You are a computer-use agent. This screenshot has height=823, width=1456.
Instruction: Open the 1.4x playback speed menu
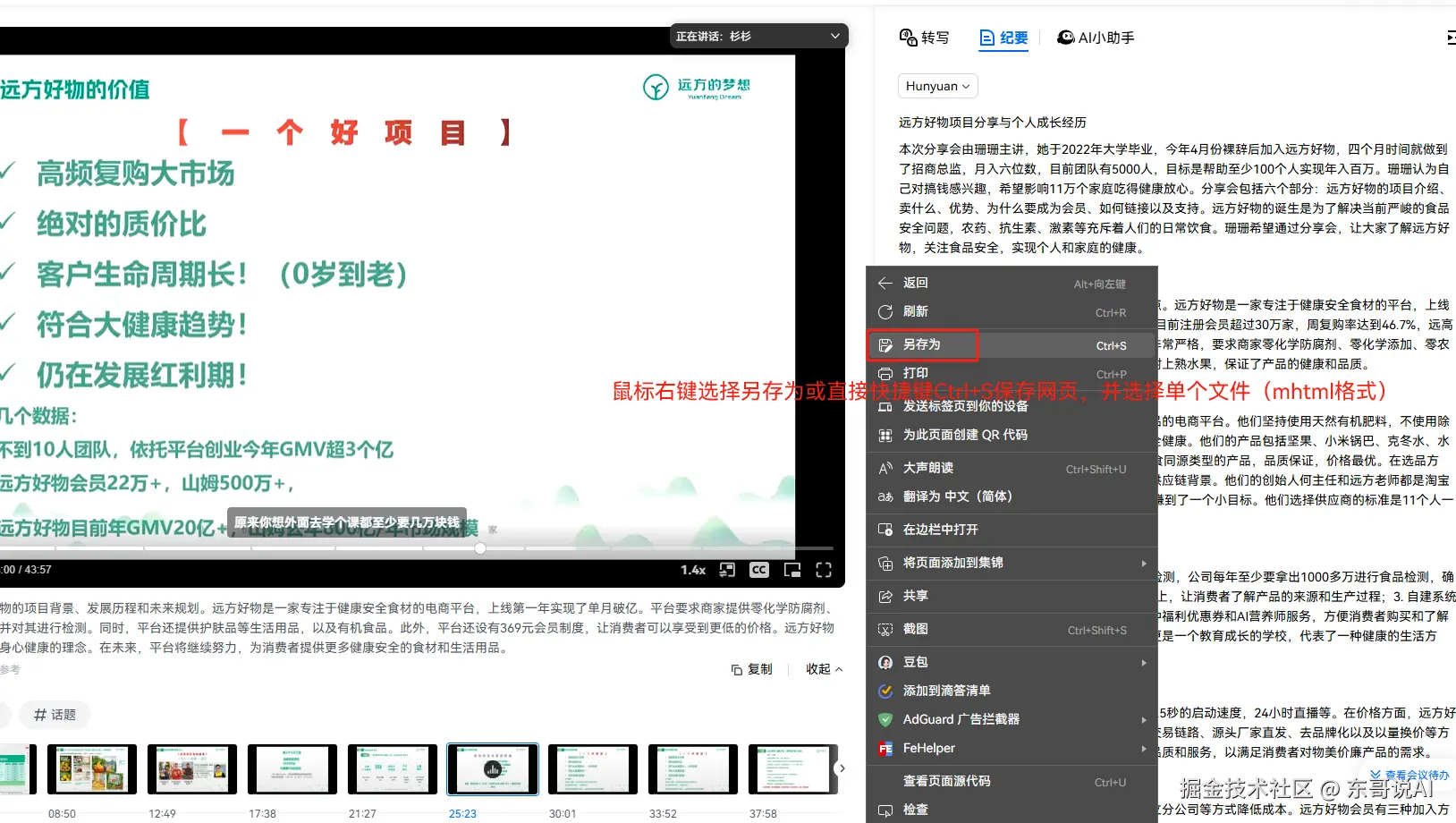click(693, 570)
